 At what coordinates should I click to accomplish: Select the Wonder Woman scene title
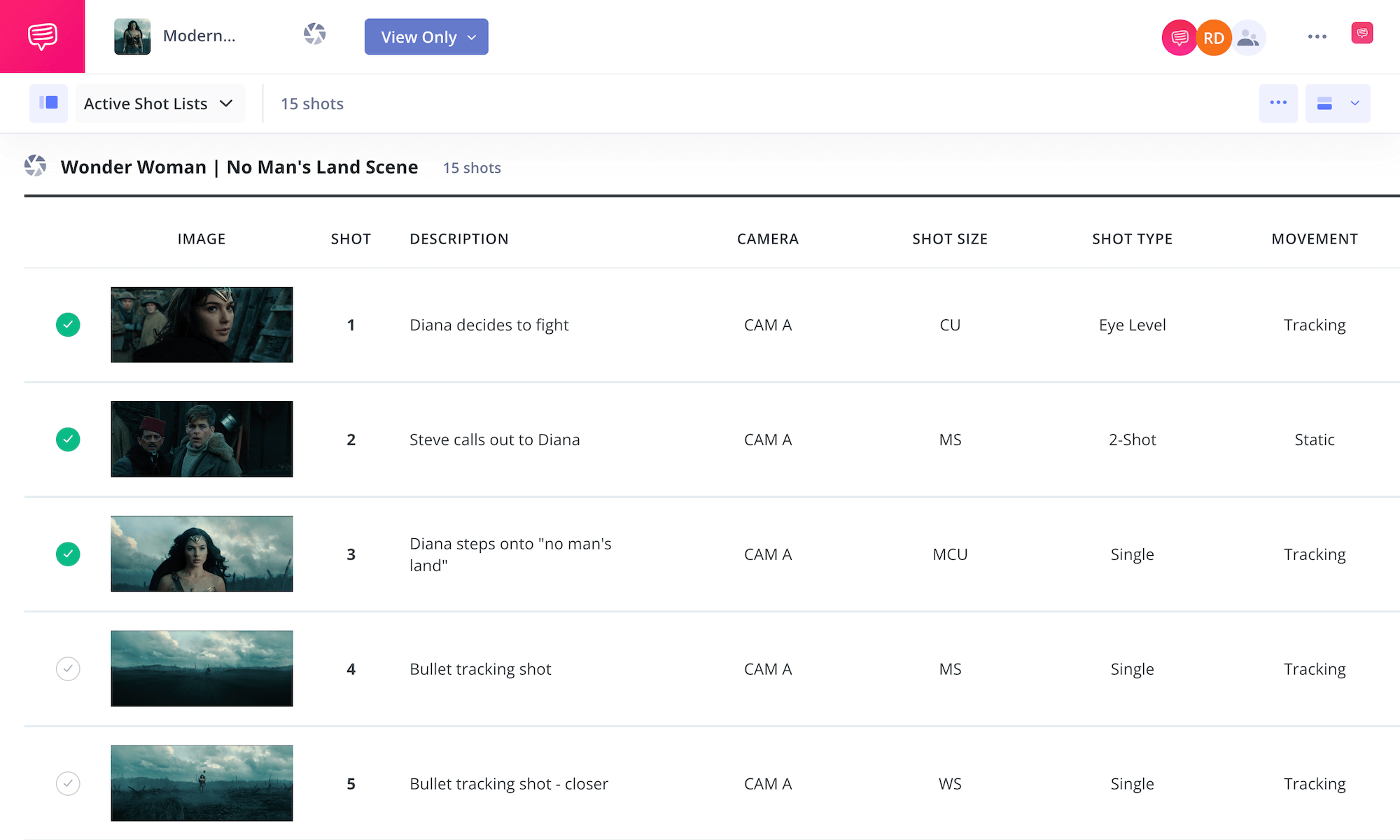239,166
